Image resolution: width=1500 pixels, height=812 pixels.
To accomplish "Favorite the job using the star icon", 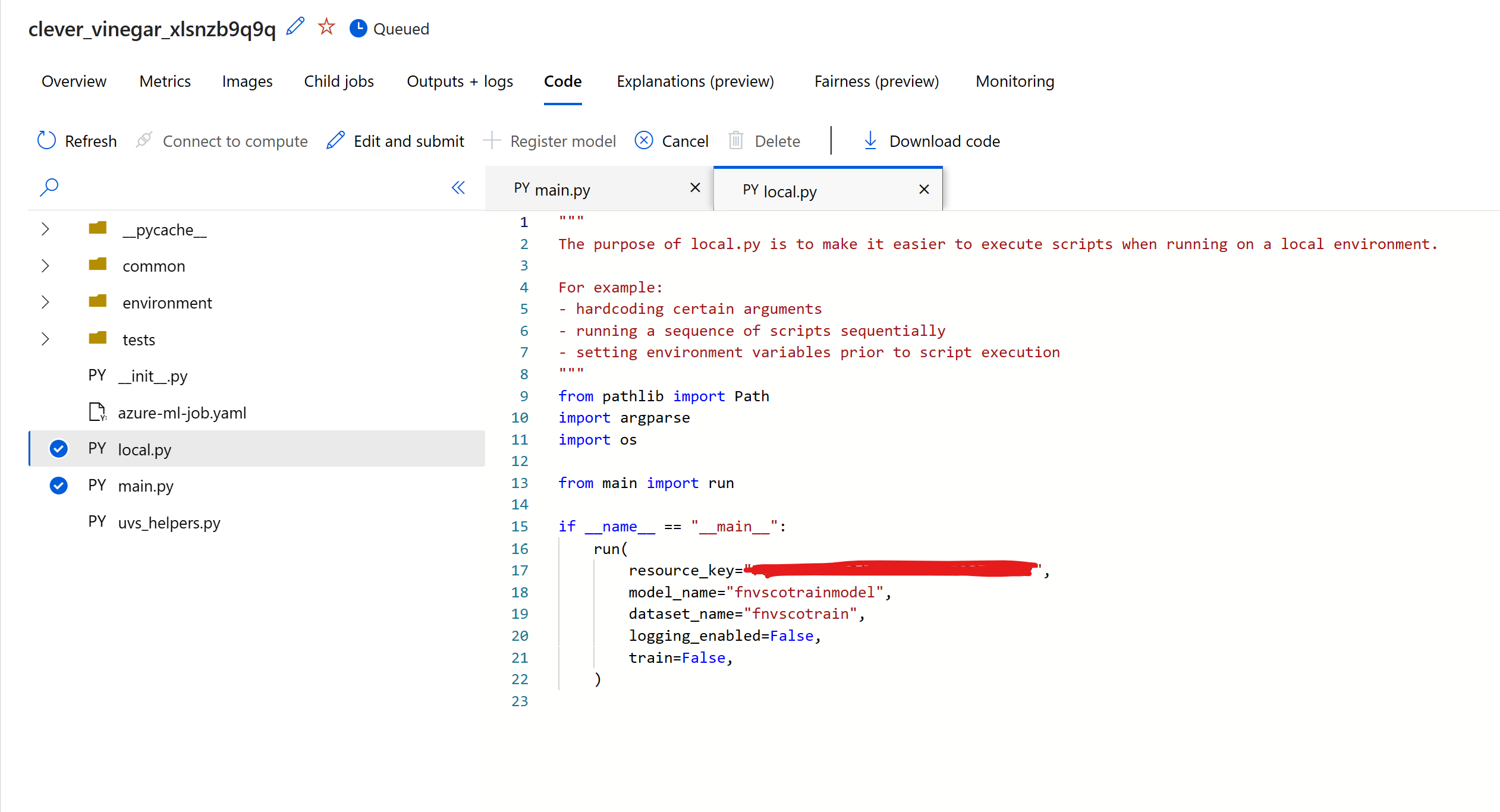I will [326, 26].
